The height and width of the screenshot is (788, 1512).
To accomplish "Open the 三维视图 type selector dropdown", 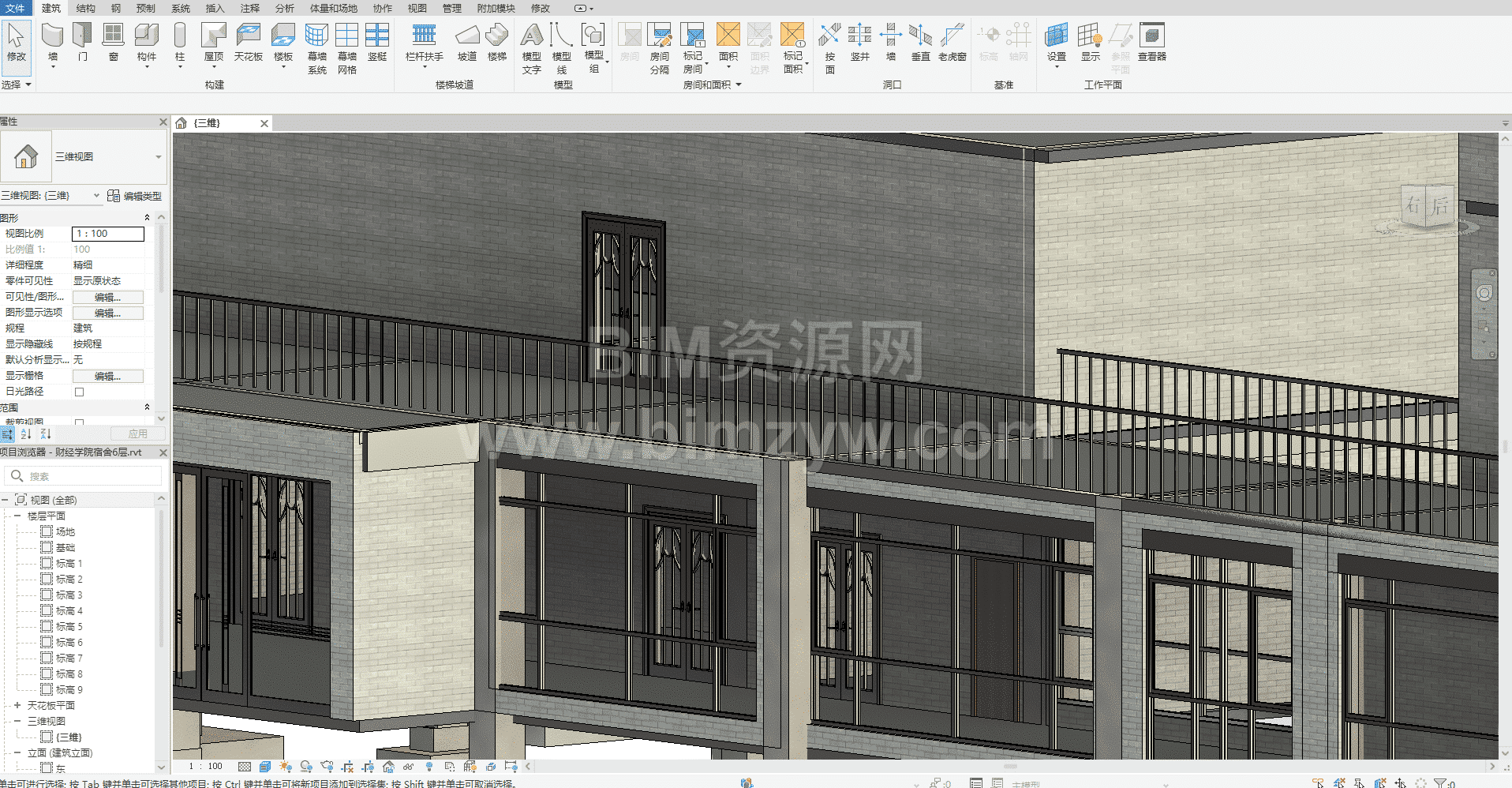I will (x=159, y=157).
